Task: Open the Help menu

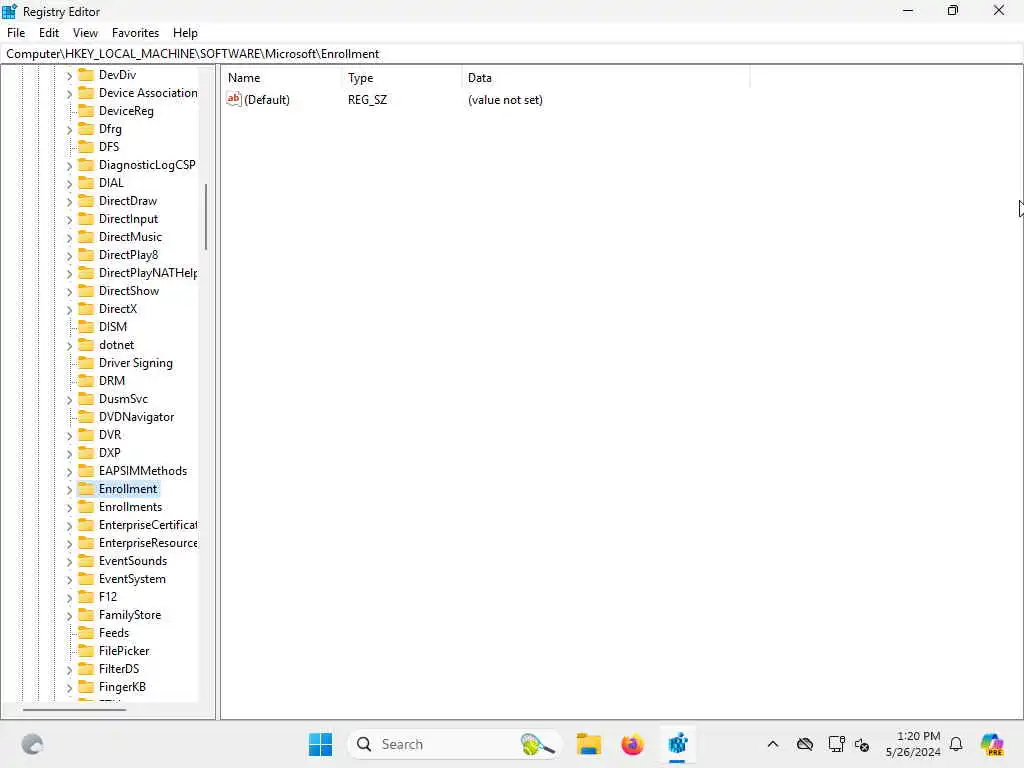Action: [185, 33]
